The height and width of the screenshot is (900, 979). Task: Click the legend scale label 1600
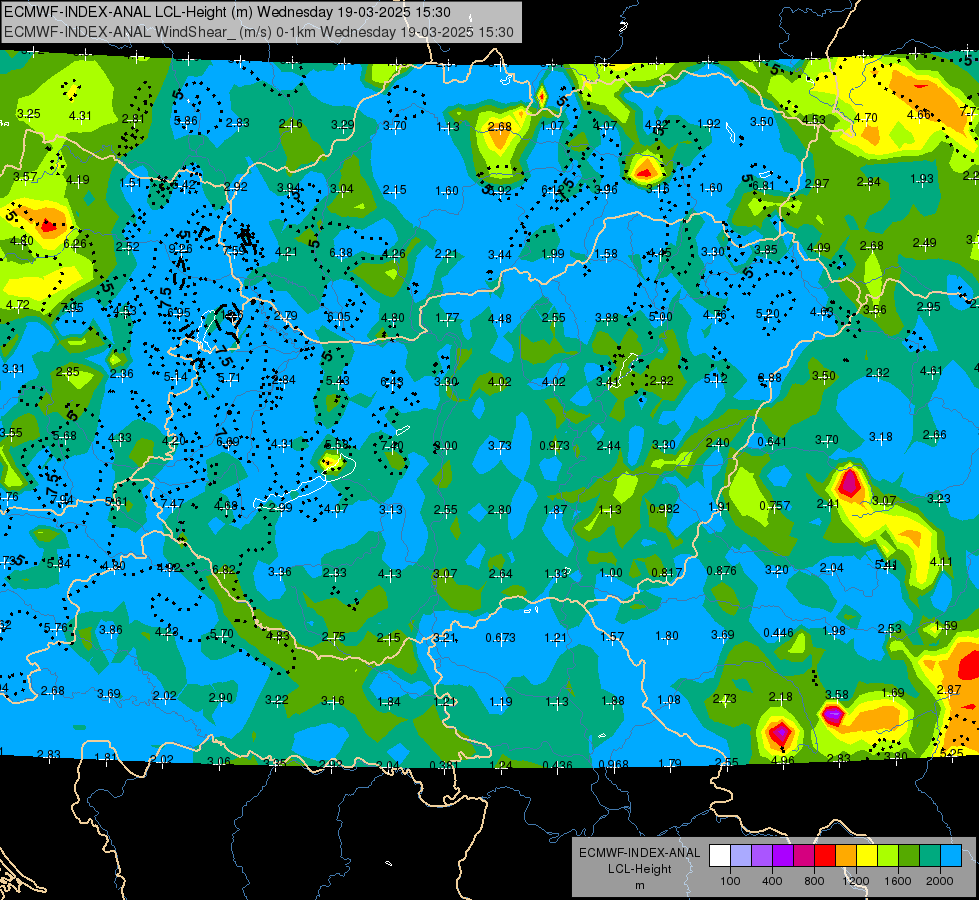click(897, 881)
